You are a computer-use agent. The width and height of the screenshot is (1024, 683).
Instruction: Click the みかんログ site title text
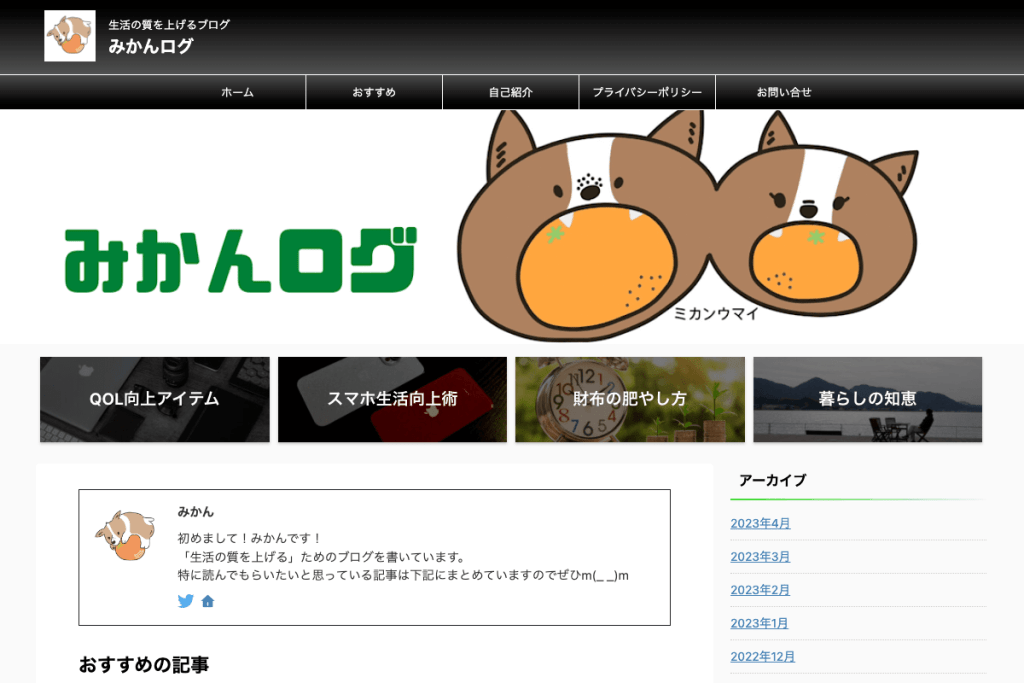pyautogui.click(x=151, y=46)
